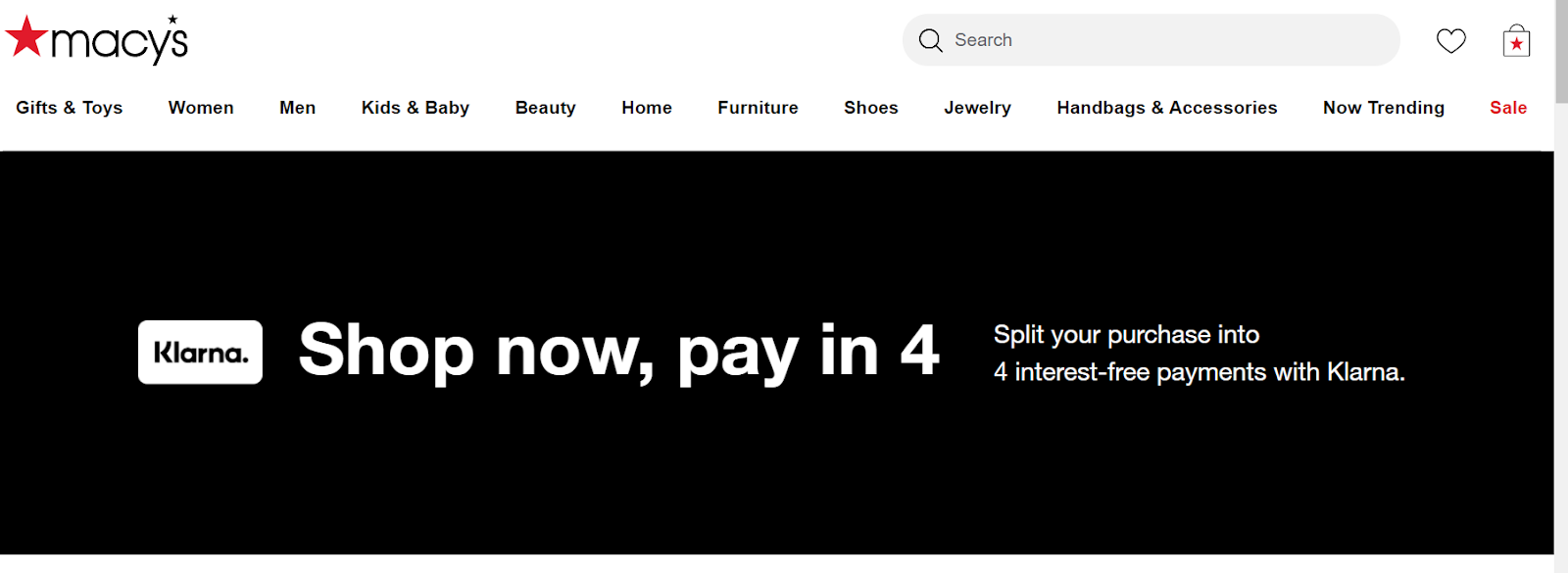Image resolution: width=1568 pixels, height=573 pixels.
Task: Open the Gifts & Toys menu
Action: pos(70,108)
